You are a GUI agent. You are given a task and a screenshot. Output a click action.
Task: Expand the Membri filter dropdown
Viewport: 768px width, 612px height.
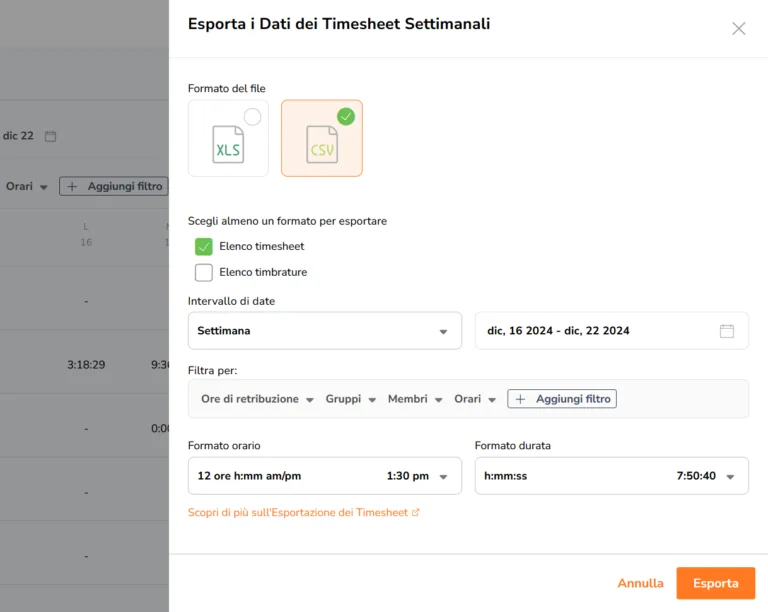click(415, 399)
